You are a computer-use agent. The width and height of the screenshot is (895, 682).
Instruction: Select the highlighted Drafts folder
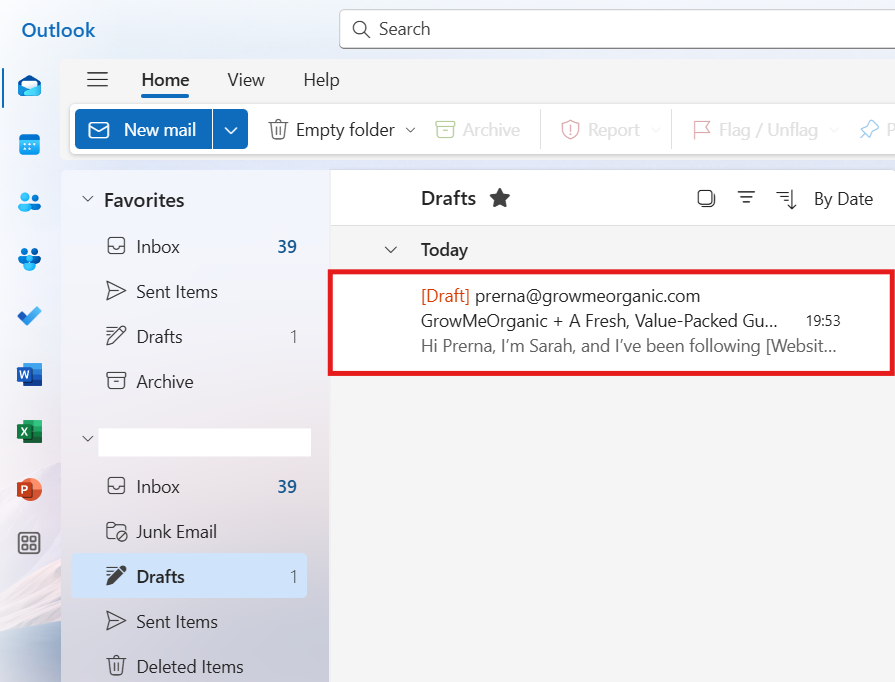point(189,576)
